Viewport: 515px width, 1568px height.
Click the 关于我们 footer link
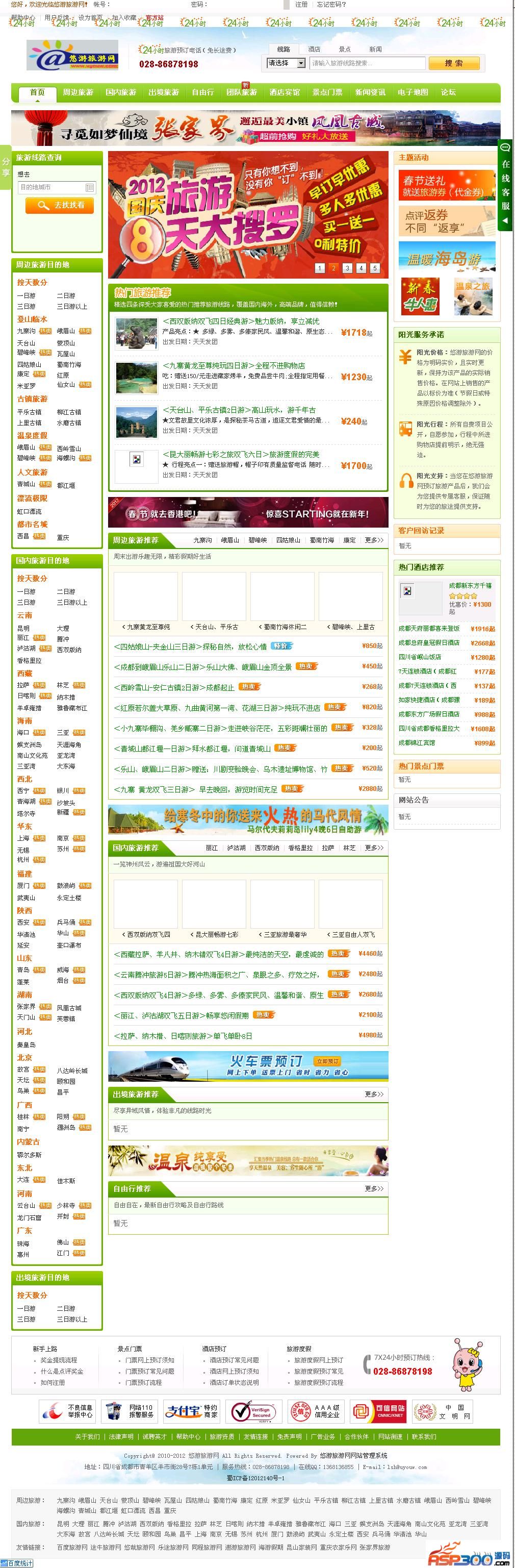pyautogui.click(x=88, y=1436)
